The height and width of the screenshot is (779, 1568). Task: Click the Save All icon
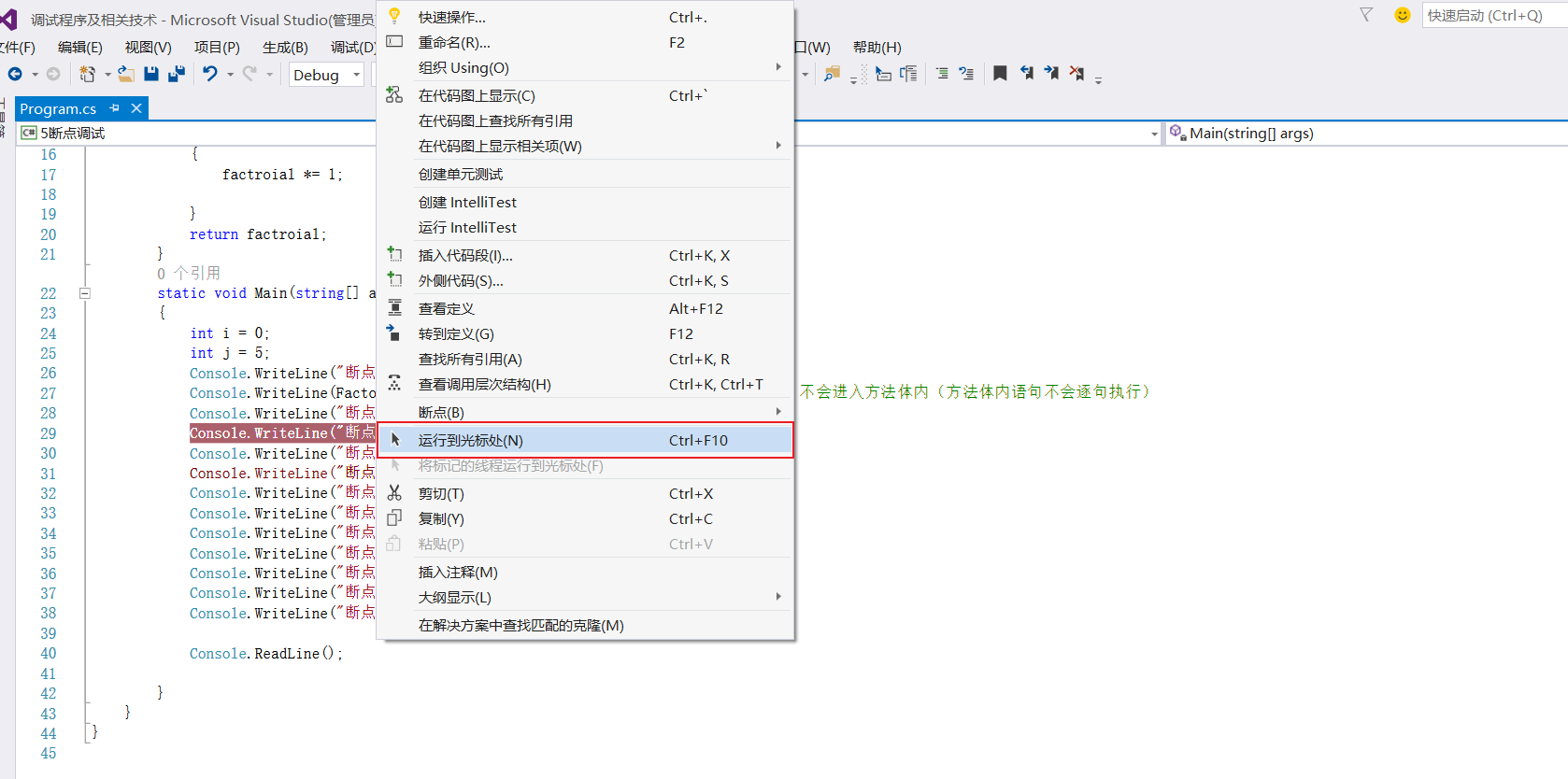point(177,74)
